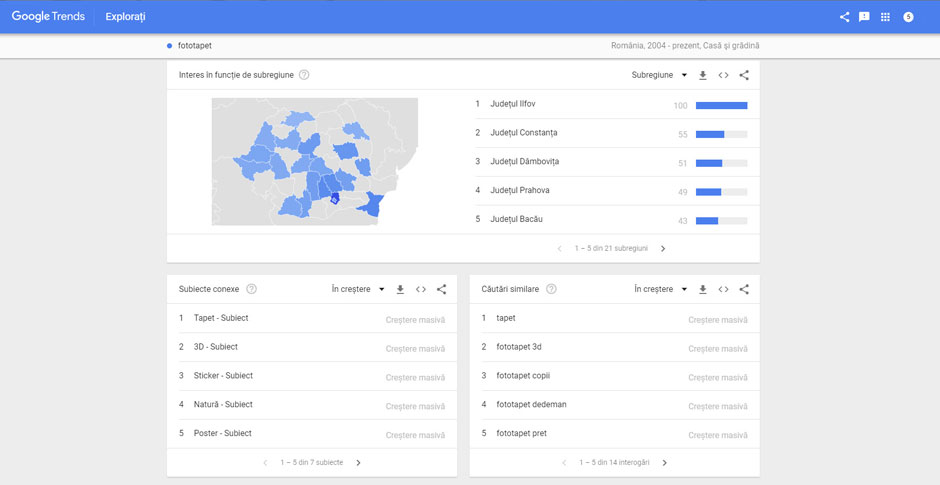Download the Subiecte conexe data
The width and height of the screenshot is (940, 485).
click(400, 289)
